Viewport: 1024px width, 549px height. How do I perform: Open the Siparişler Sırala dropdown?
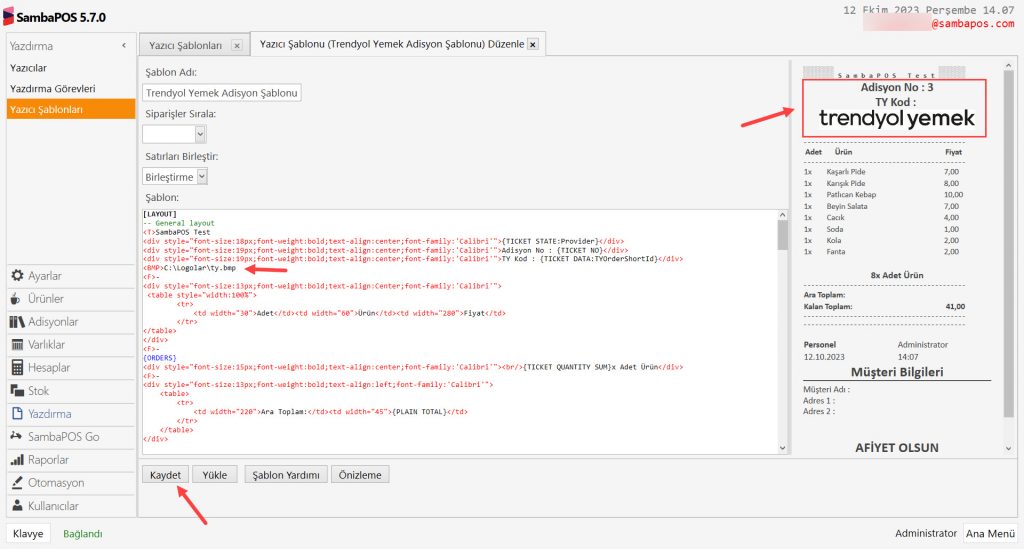coord(200,134)
